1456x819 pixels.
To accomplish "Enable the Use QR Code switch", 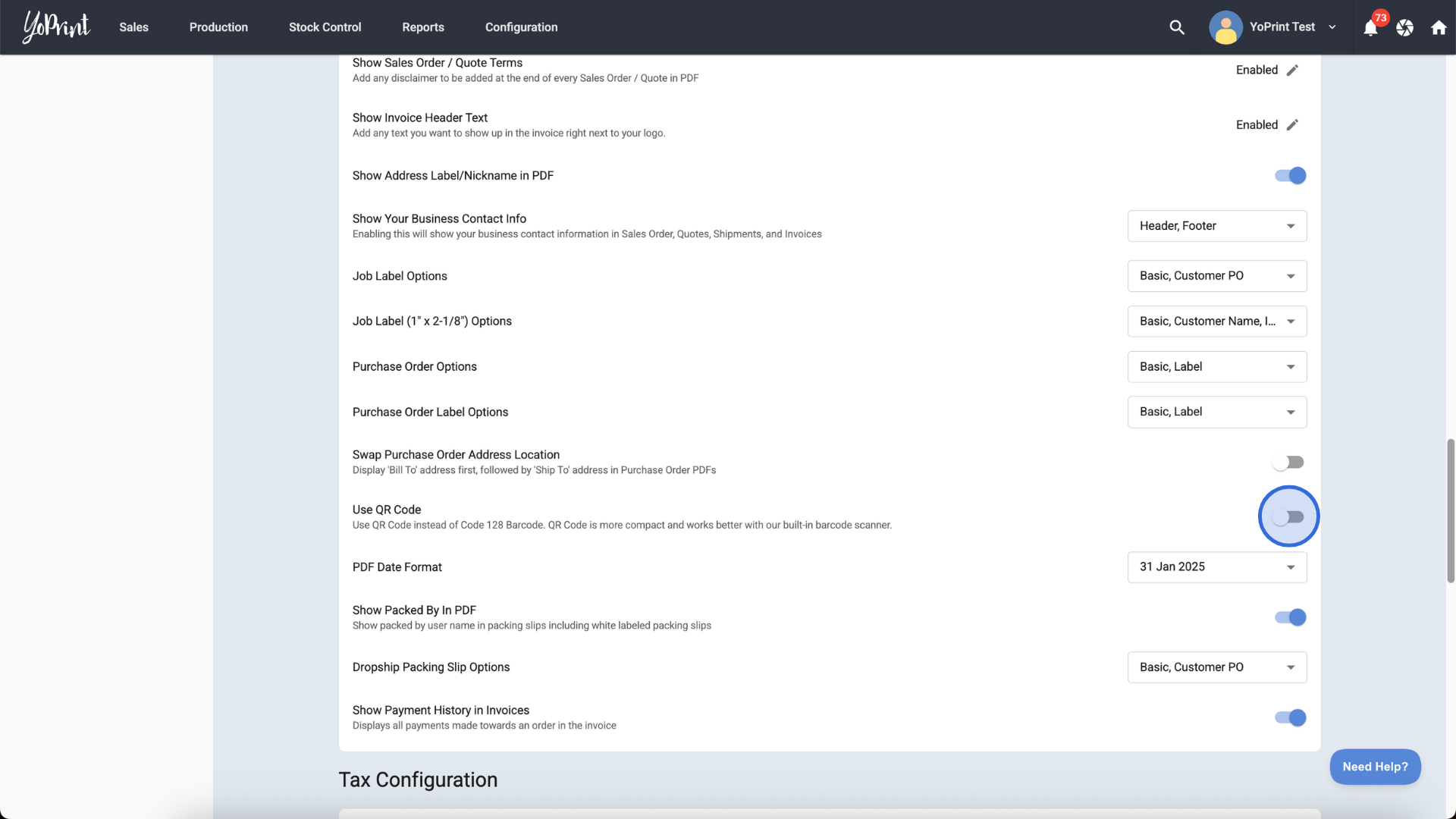I will tap(1288, 516).
